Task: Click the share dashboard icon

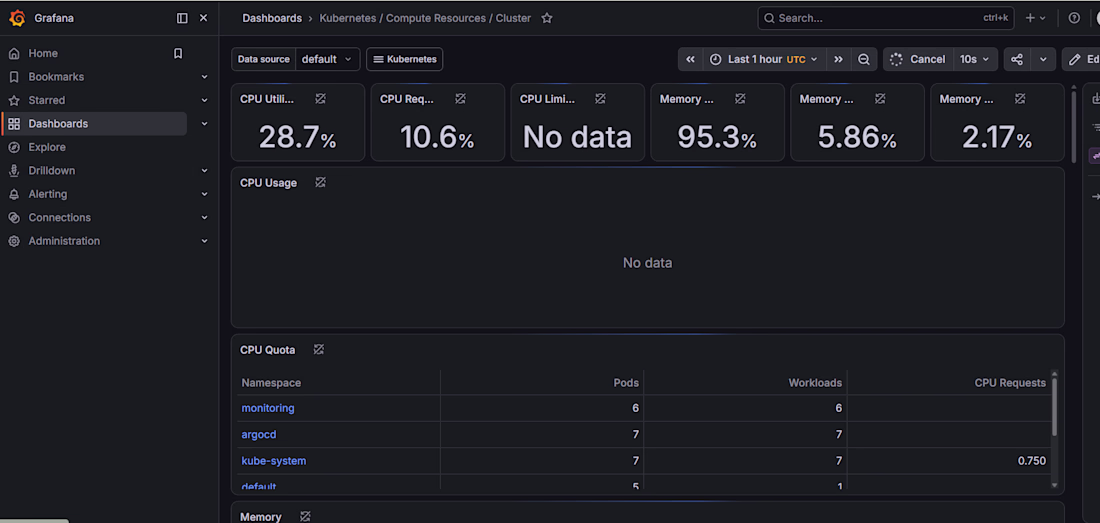Action: click(x=1017, y=60)
